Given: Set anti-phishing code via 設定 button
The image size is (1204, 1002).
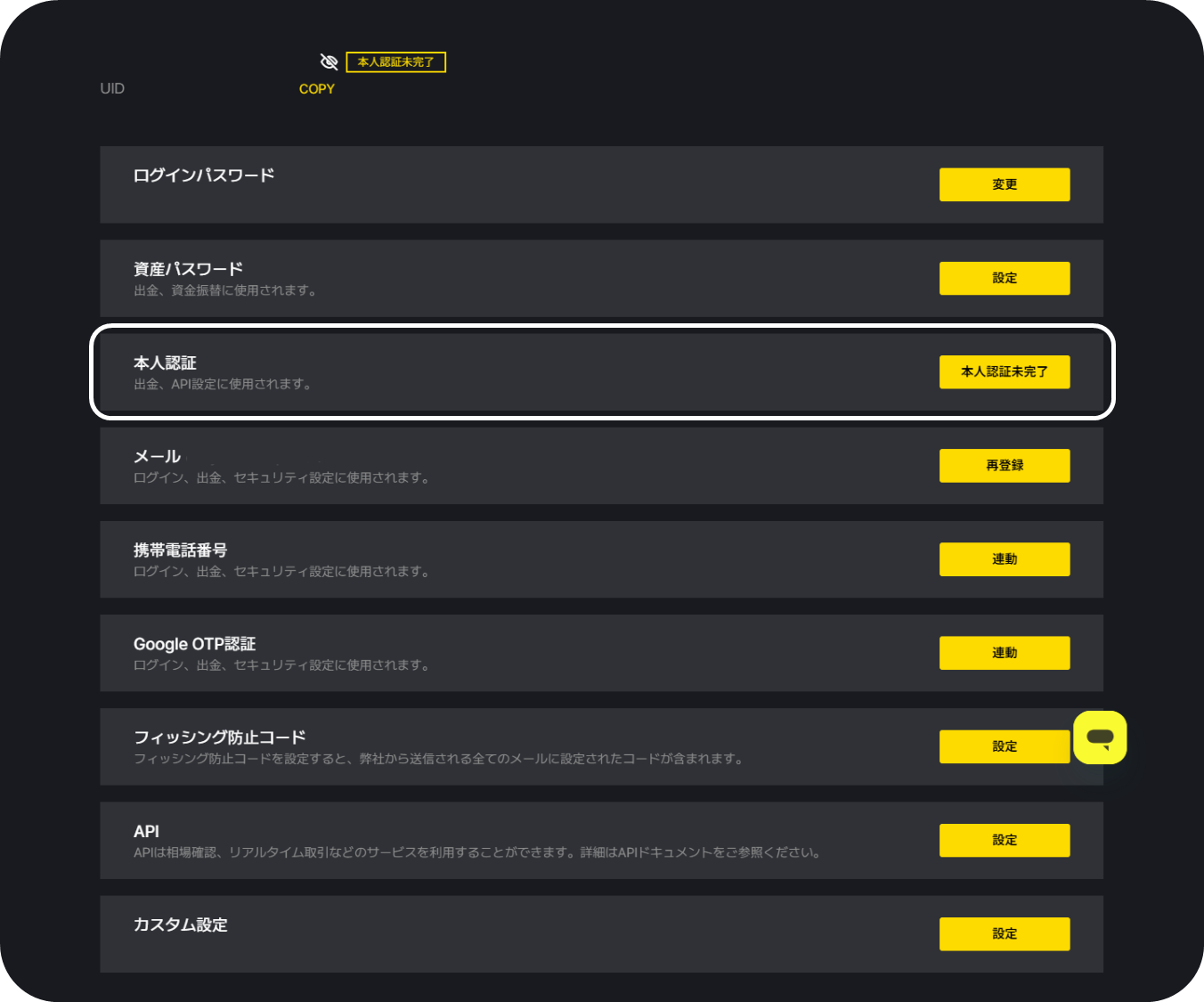Looking at the screenshot, I should (1005, 746).
